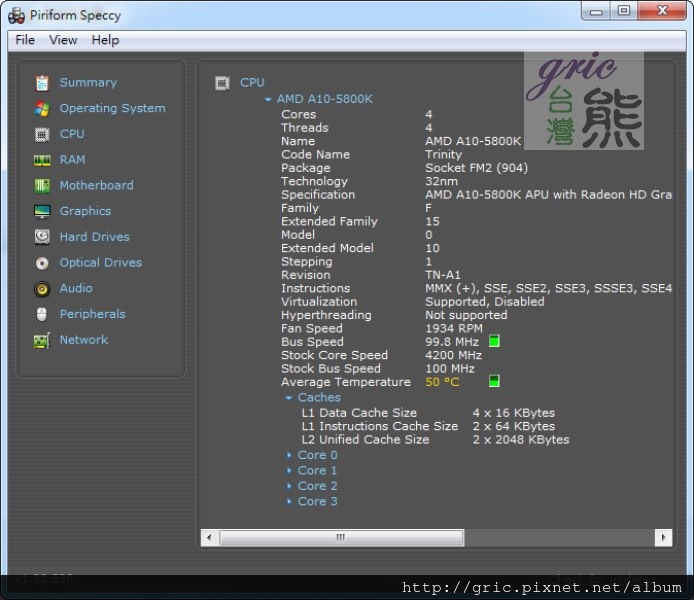
Task: Collapse the AMD A10-5800K tree node
Action: coord(268,100)
